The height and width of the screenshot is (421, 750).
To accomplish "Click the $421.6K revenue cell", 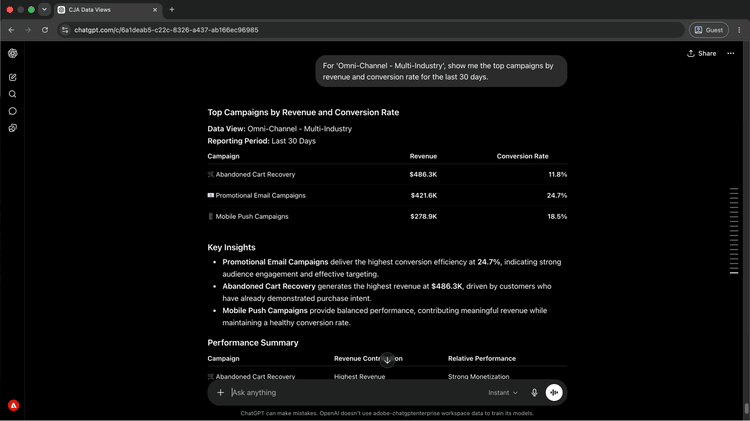I will (x=423, y=195).
